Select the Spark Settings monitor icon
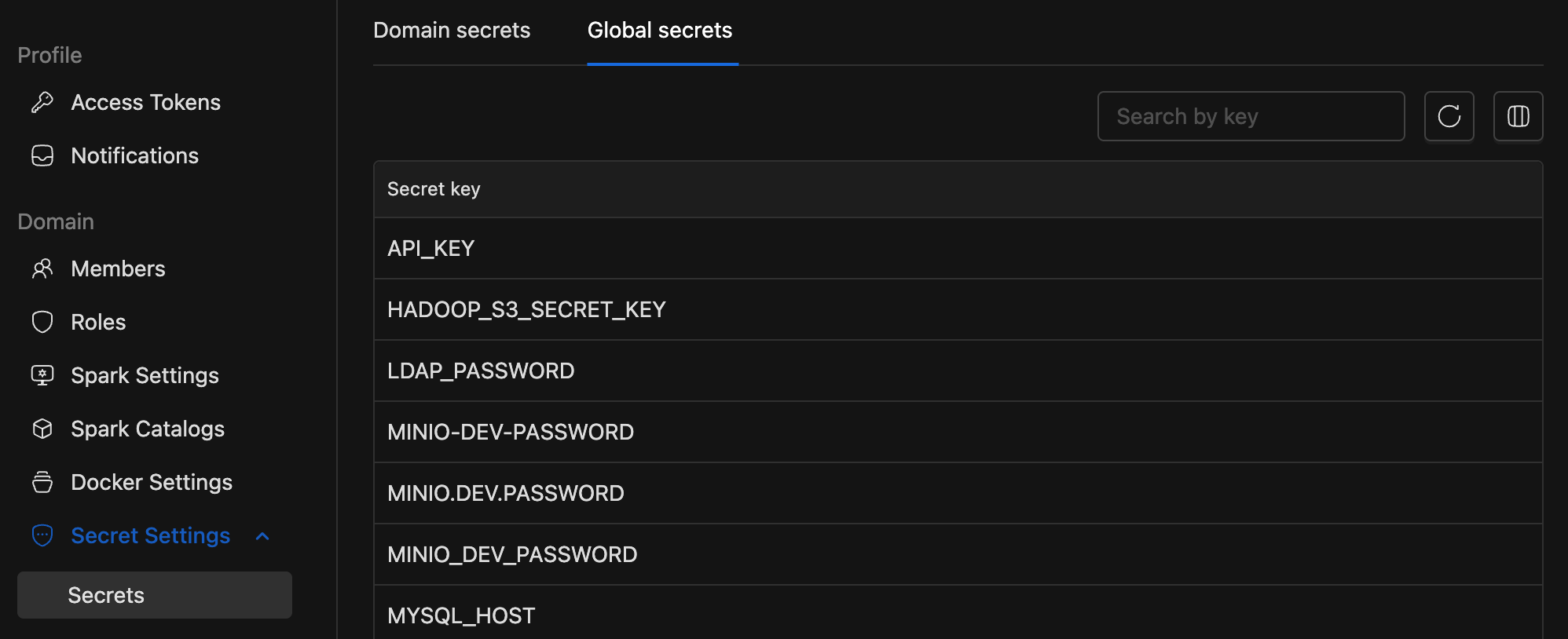Screen dimensions: 1568x639 click(x=43, y=374)
